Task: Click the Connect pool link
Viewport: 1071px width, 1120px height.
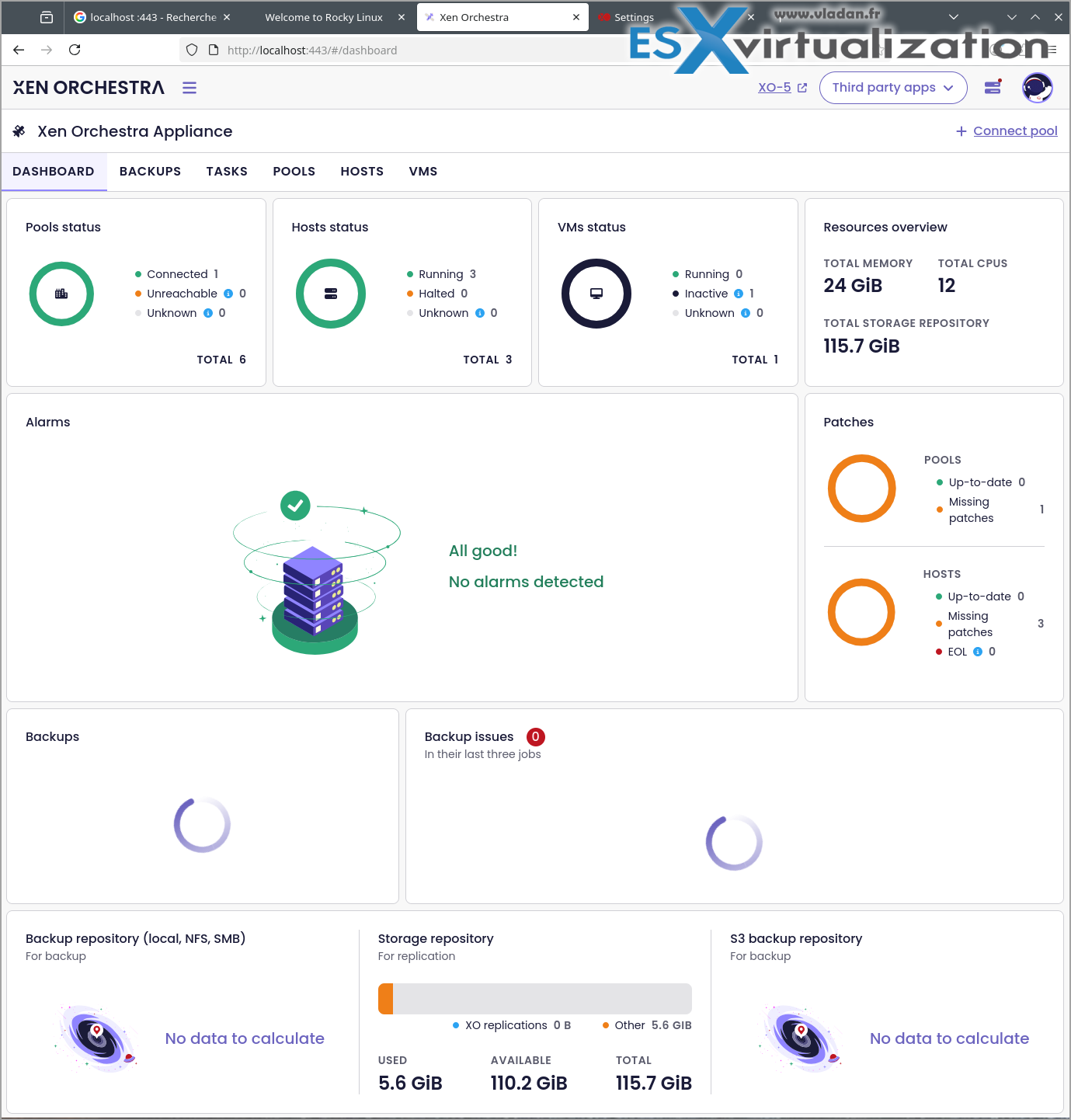Action: tap(1014, 131)
